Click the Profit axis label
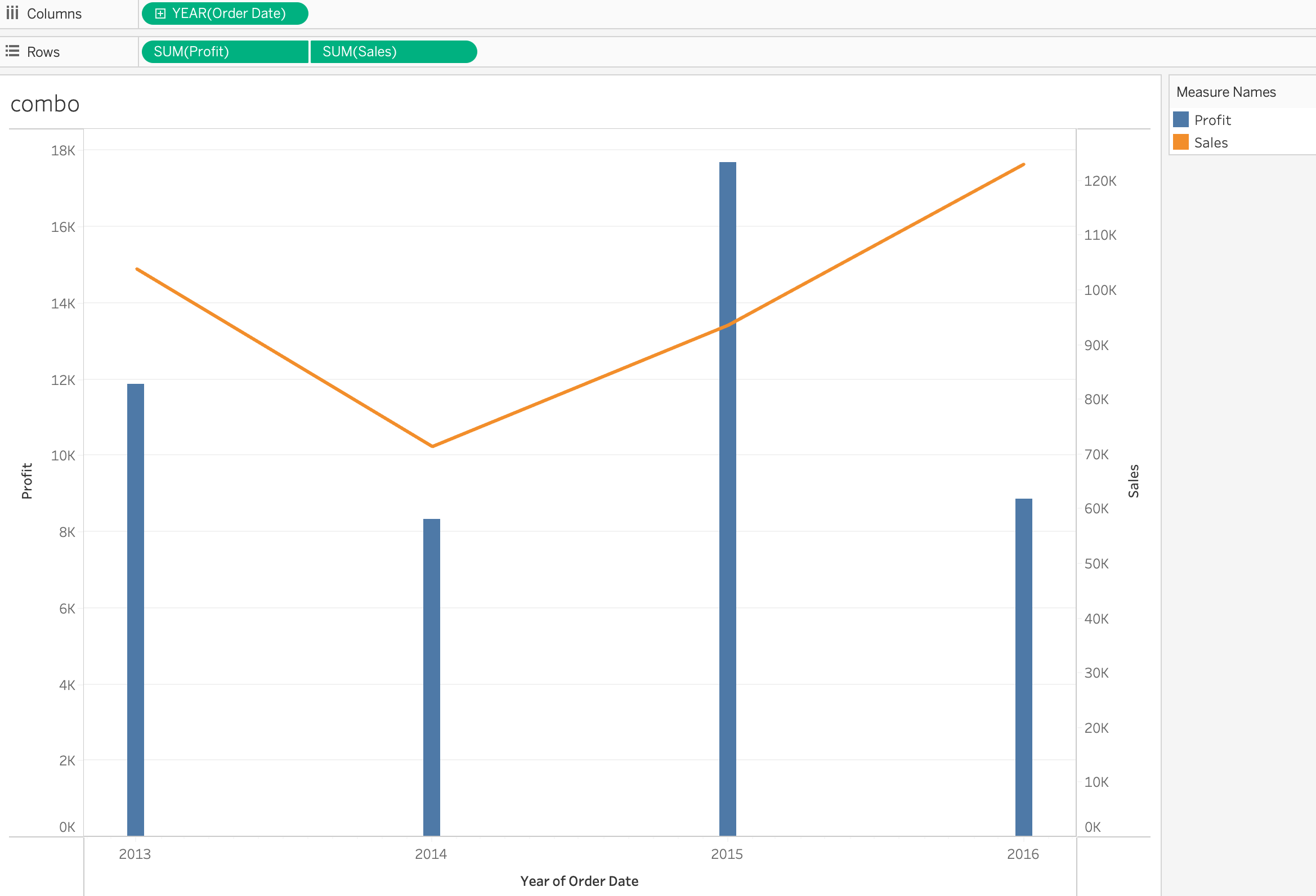 click(x=26, y=481)
